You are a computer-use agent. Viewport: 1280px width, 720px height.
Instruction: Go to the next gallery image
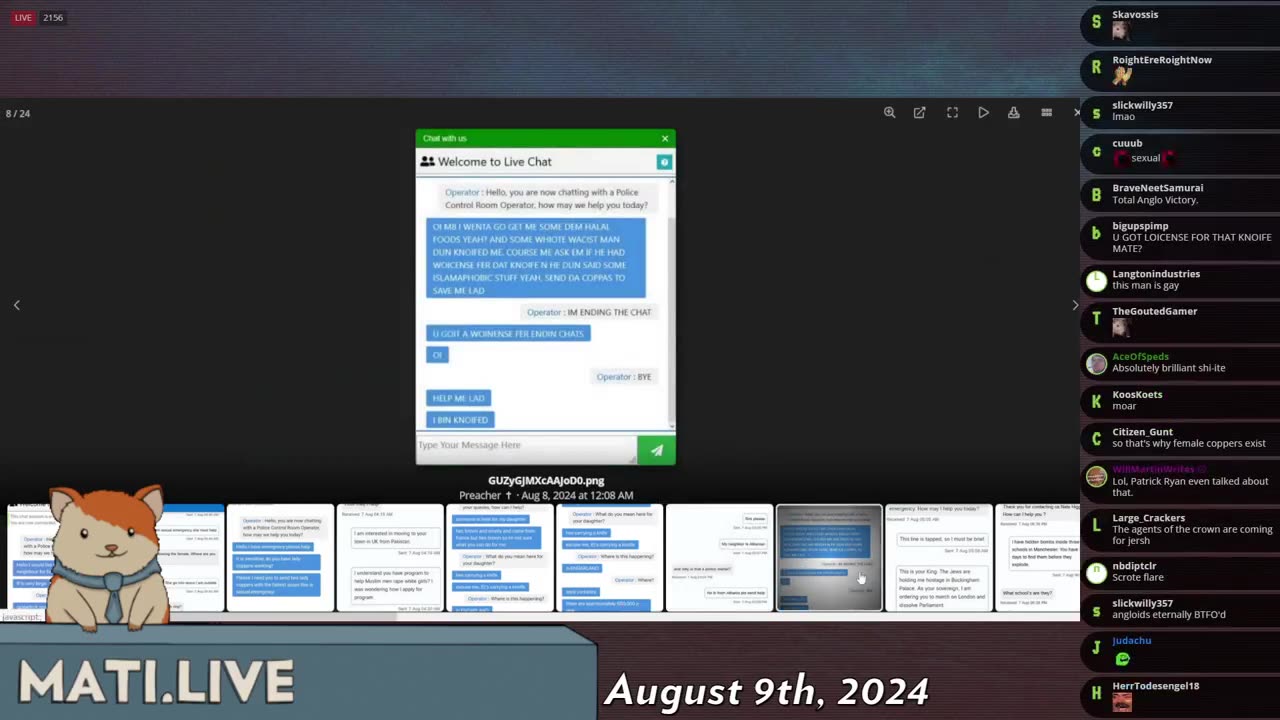click(1075, 305)
